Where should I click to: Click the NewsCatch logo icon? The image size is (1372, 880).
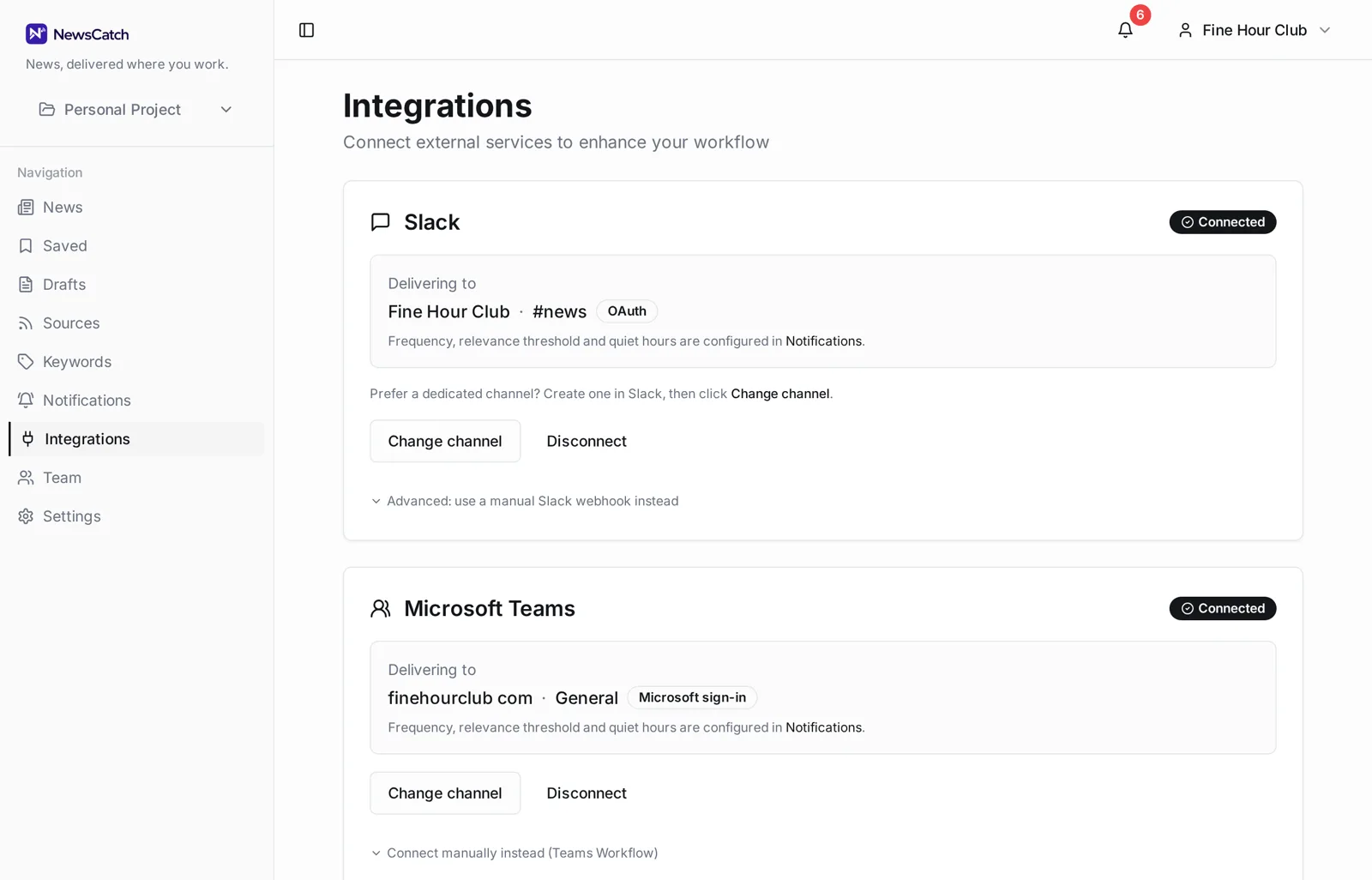pos(36,33)
